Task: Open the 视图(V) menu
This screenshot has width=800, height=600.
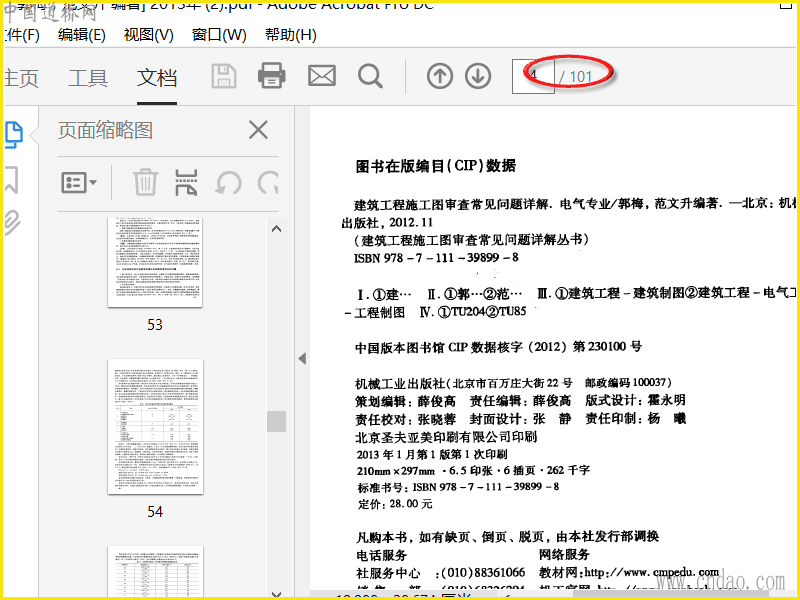Action: click(x=148, y=35)
